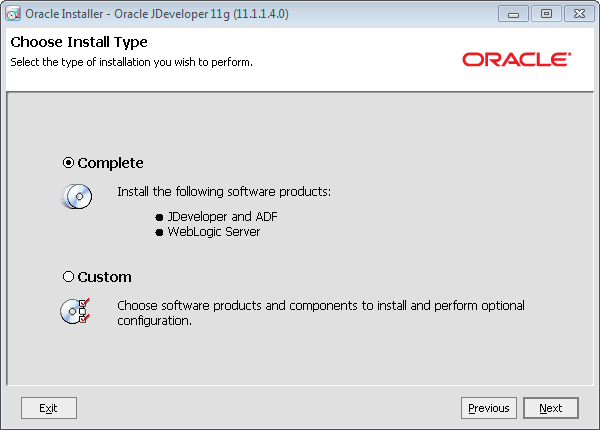Click the Complete installation disc icon
The image size is (600, 430).
pos(77,196)
